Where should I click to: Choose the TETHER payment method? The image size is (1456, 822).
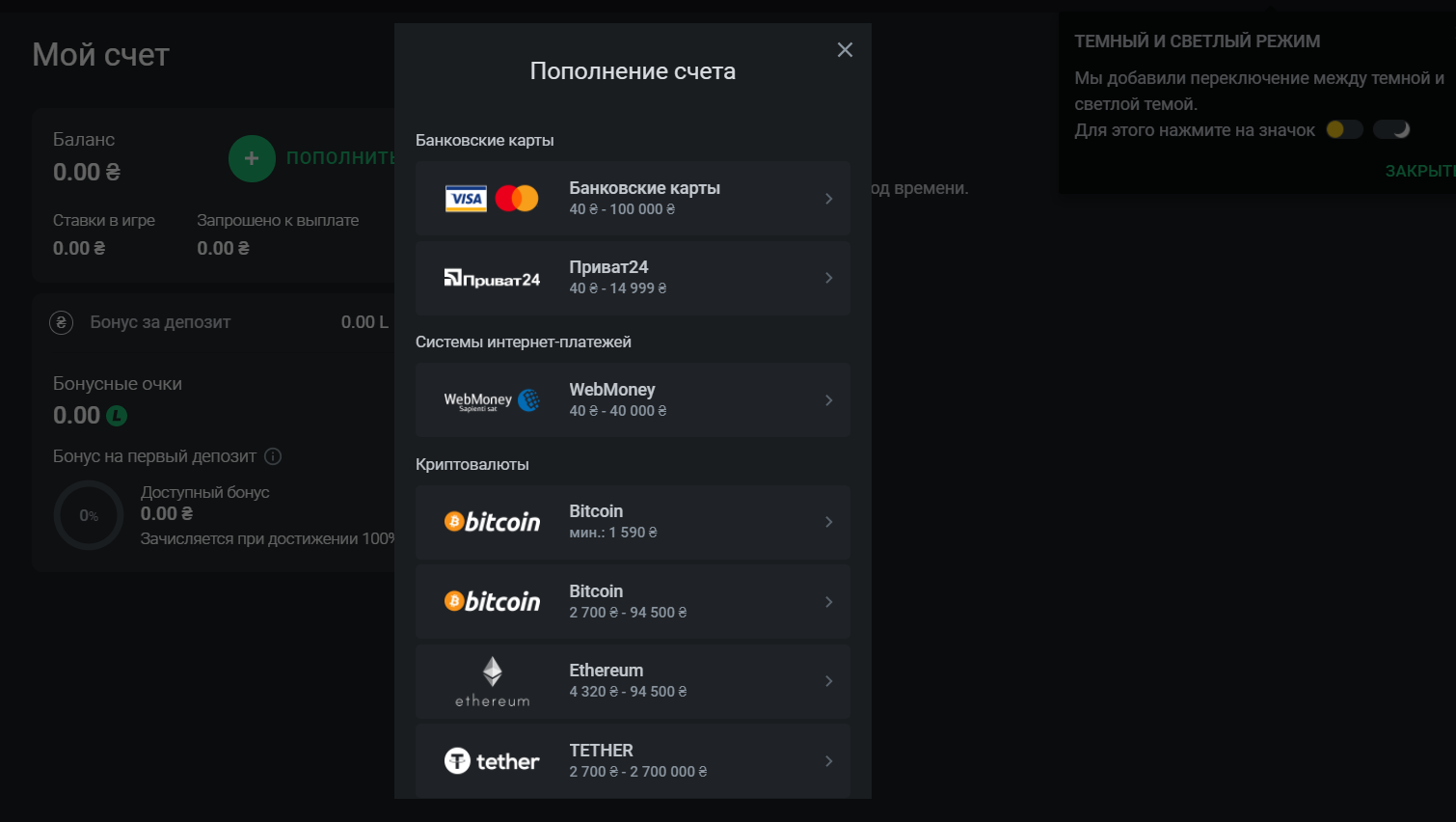click(x=633, y=761)
